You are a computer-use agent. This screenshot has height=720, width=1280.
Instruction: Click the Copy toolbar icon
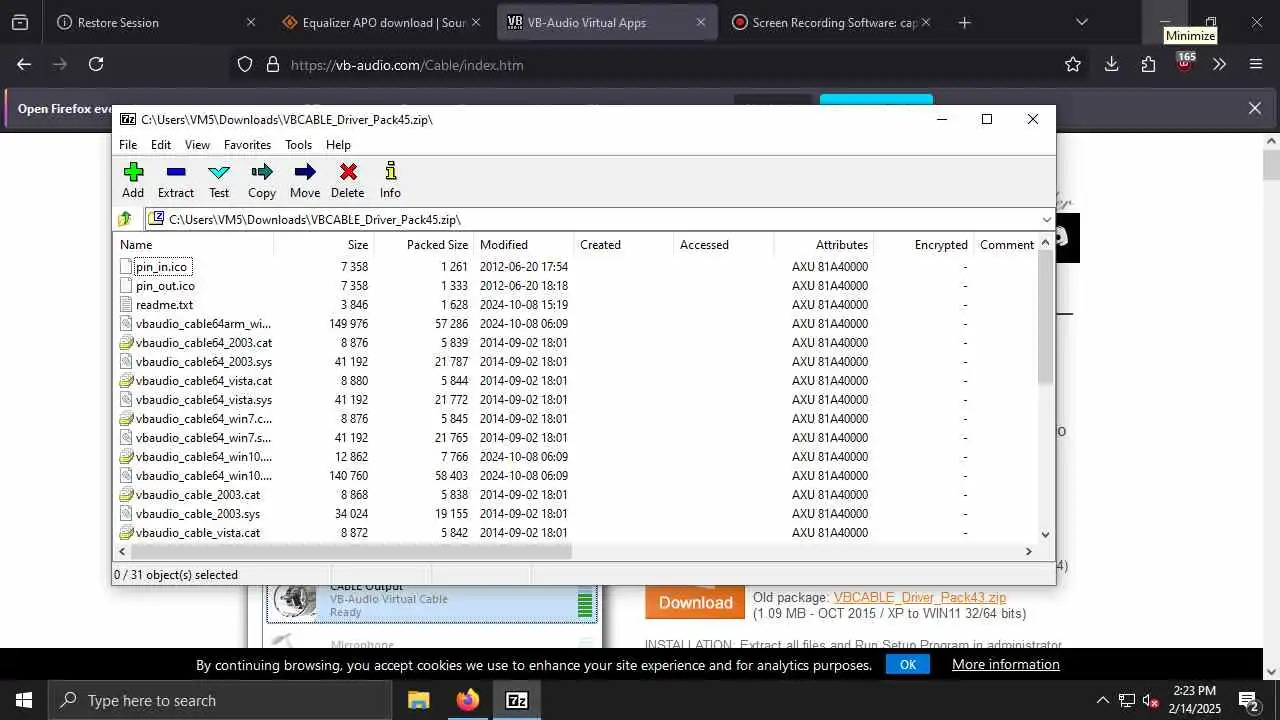(x=262, y=172)
